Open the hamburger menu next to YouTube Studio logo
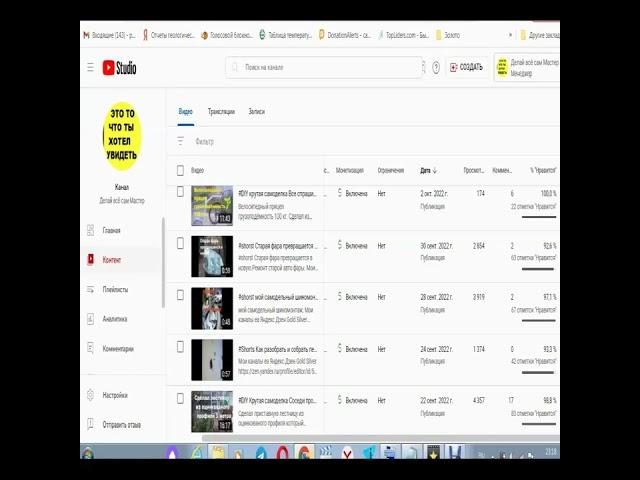The height and width of the screenshot is (480, 640). [x=90, y=67]
